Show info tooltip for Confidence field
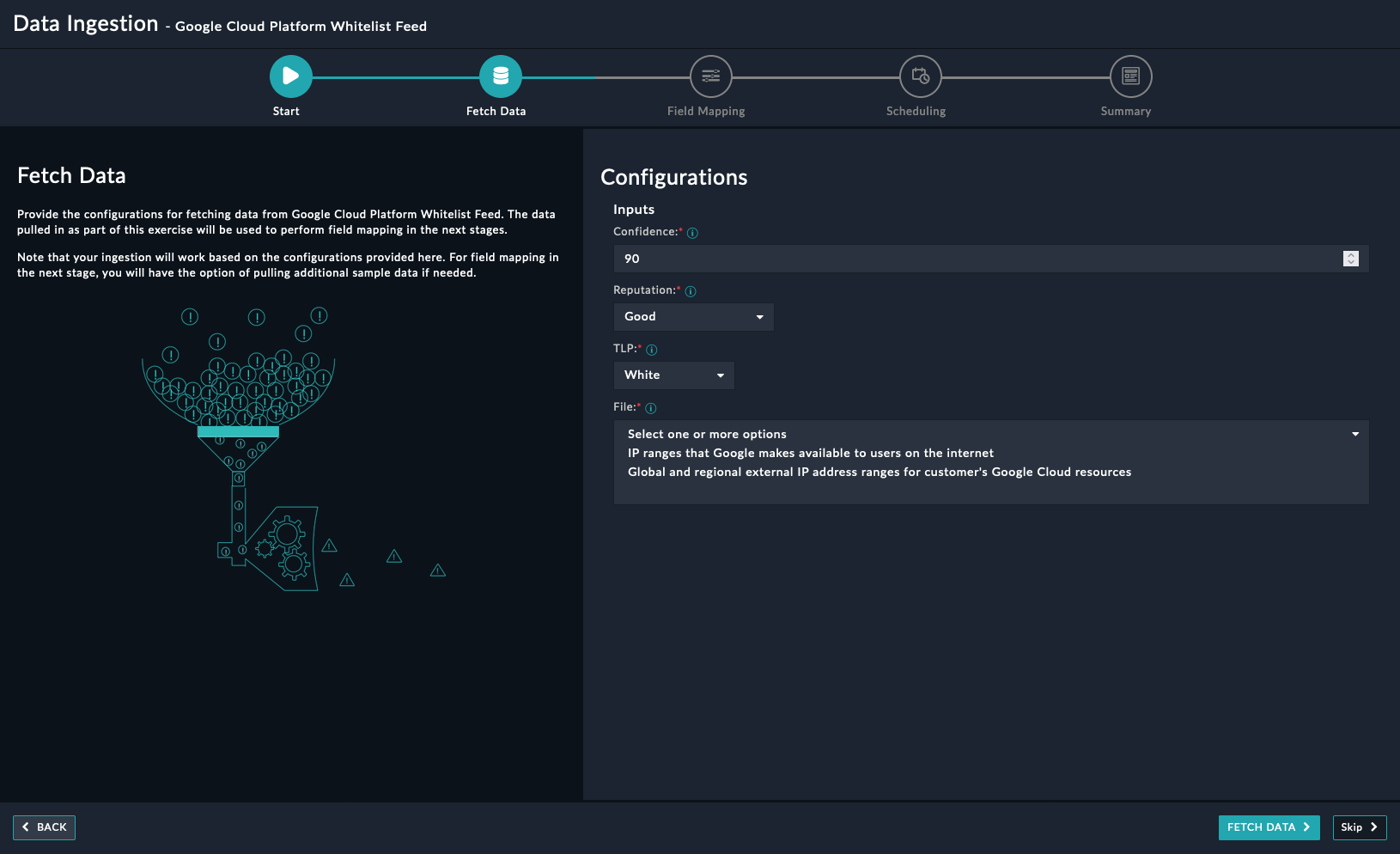The height and width of the screenshot is (854, 1400). coord(692,233)
